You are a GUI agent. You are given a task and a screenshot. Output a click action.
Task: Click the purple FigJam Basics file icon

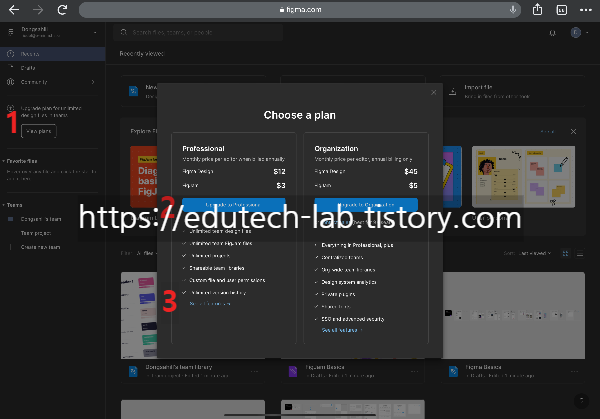pos(293,371)
